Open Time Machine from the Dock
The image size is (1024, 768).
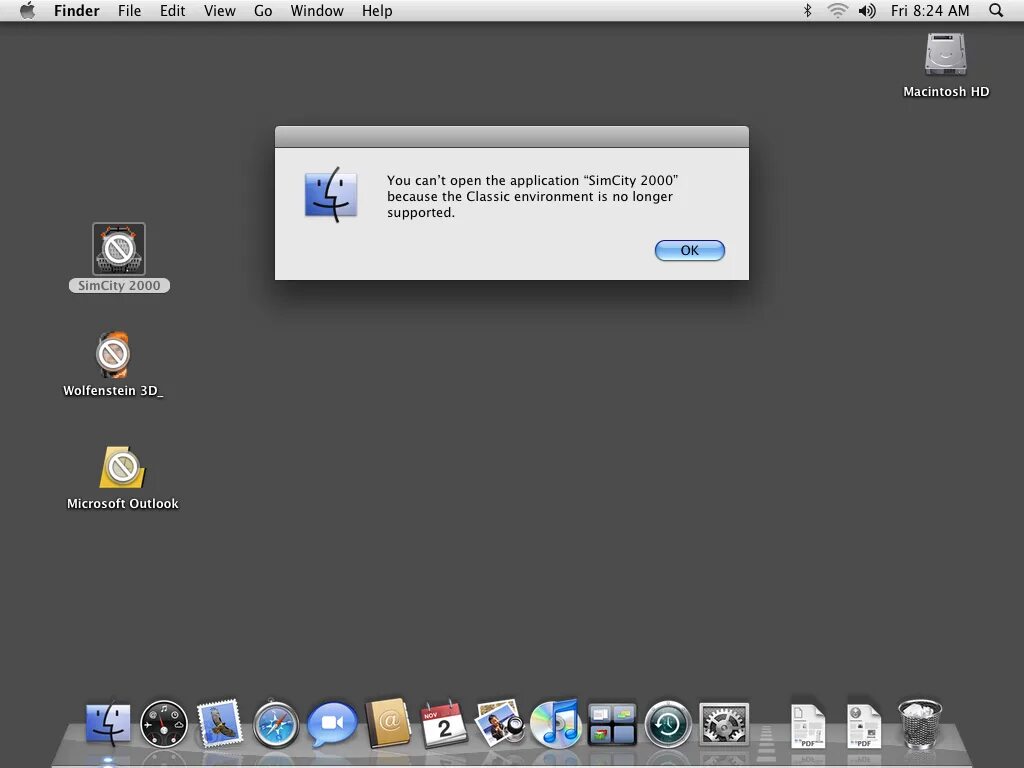[668, 722]
